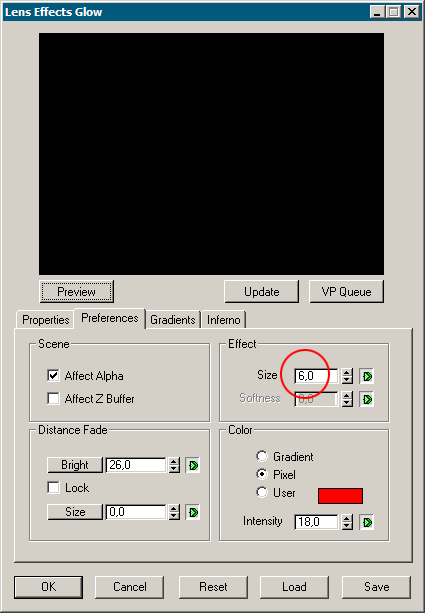Click the black preview window area
This screenshot has height=613, width=425.
click(x=211, y=154)
